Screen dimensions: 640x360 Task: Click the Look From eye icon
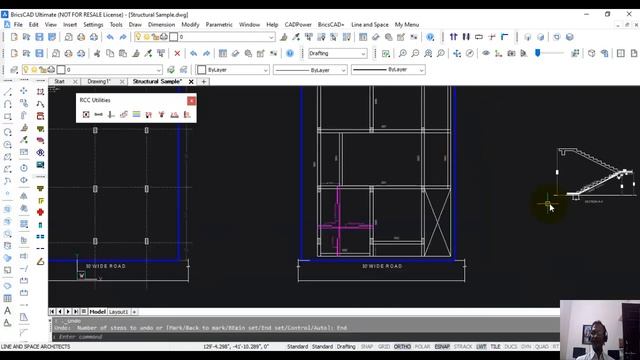tap(486, 53)
